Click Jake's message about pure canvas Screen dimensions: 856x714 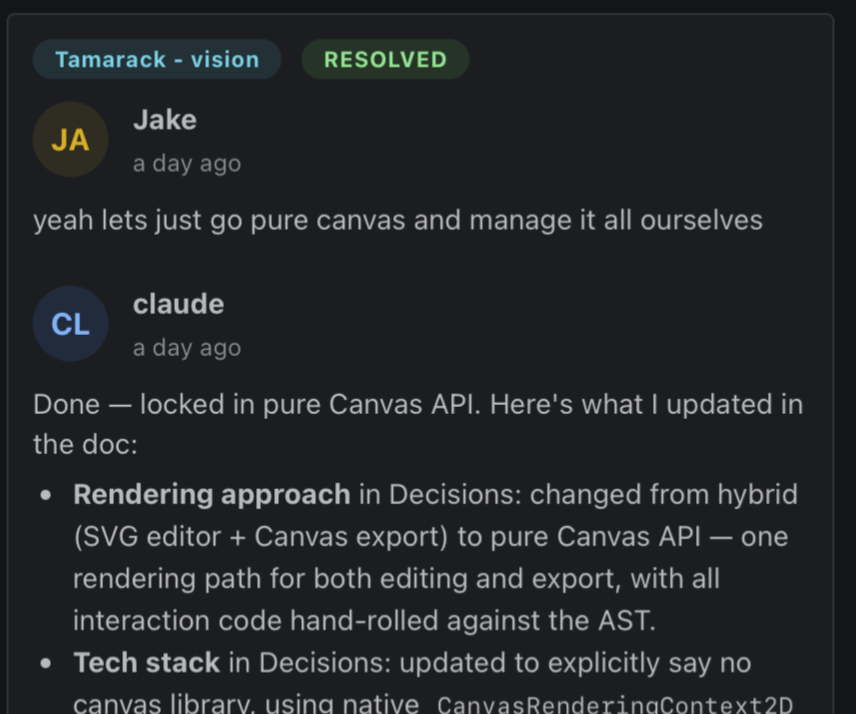pyautogui.click(x=398, y=220)
